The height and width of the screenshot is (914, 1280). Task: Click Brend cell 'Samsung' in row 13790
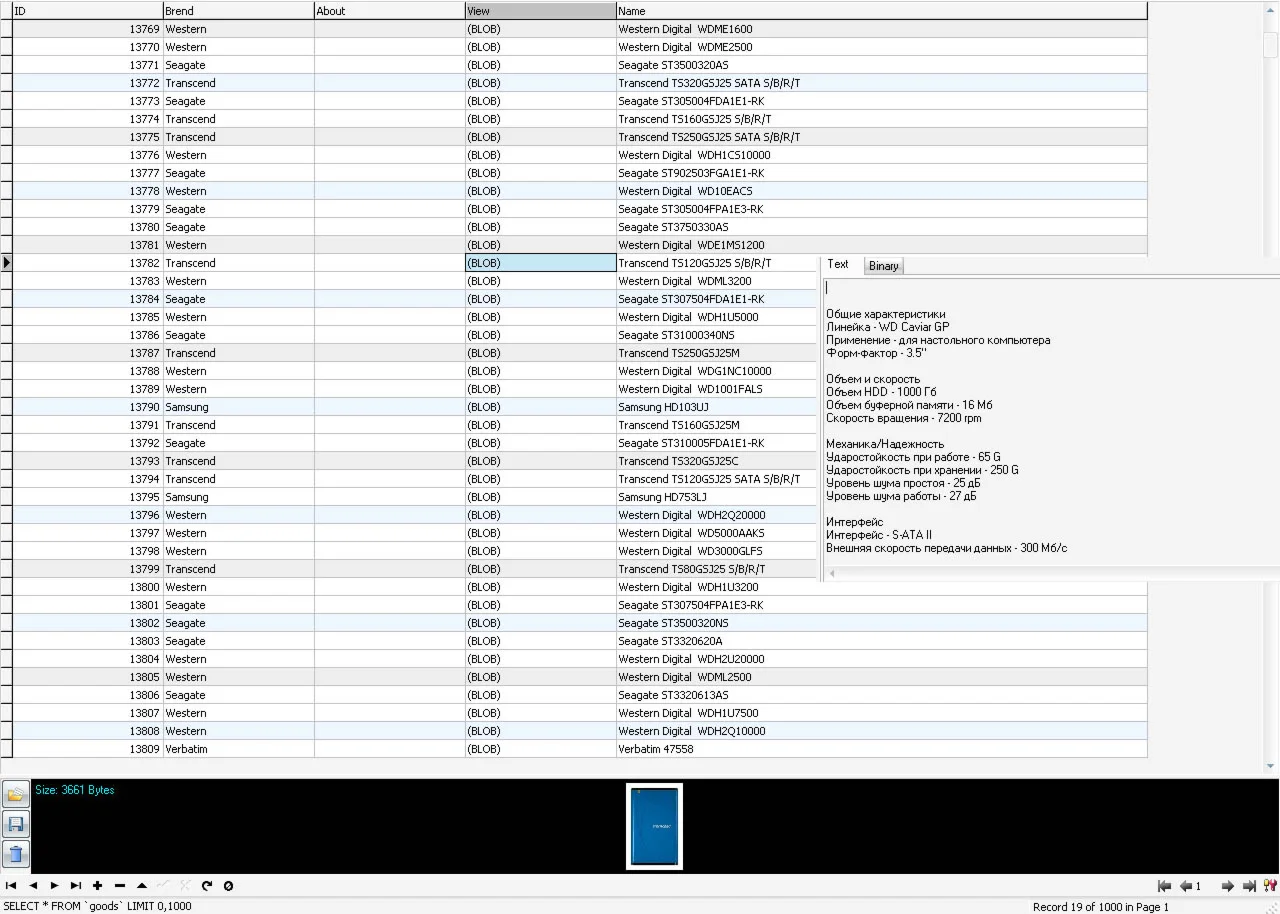tap(238, 407)
